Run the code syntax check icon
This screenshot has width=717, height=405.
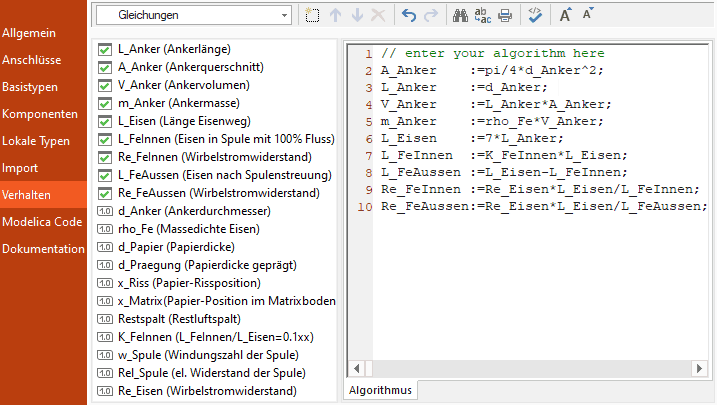[536, 16]
